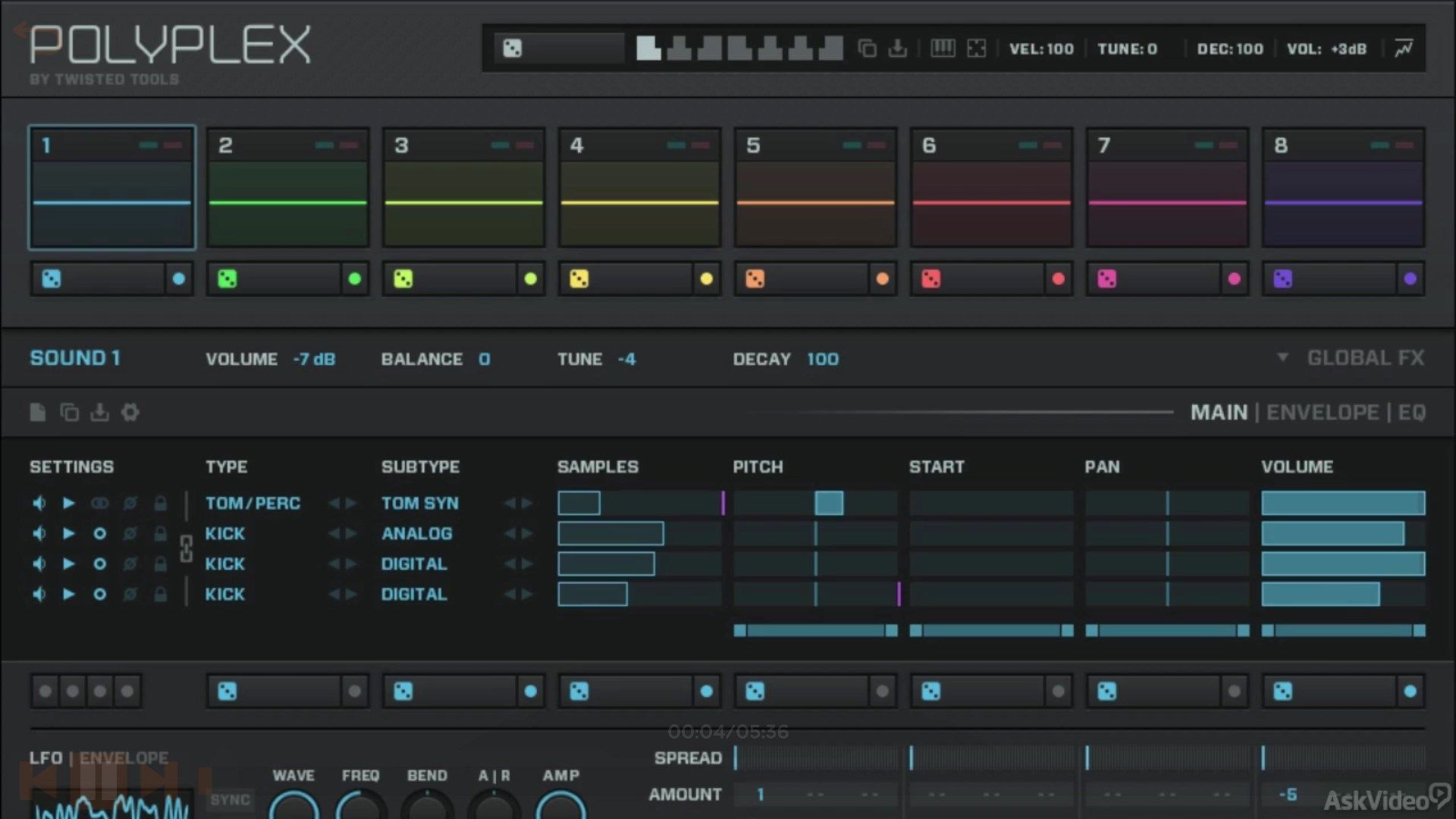Screen dimensions: 1456x819
Task: Click the save download icon under Sound 1
Action: (99, 413)
